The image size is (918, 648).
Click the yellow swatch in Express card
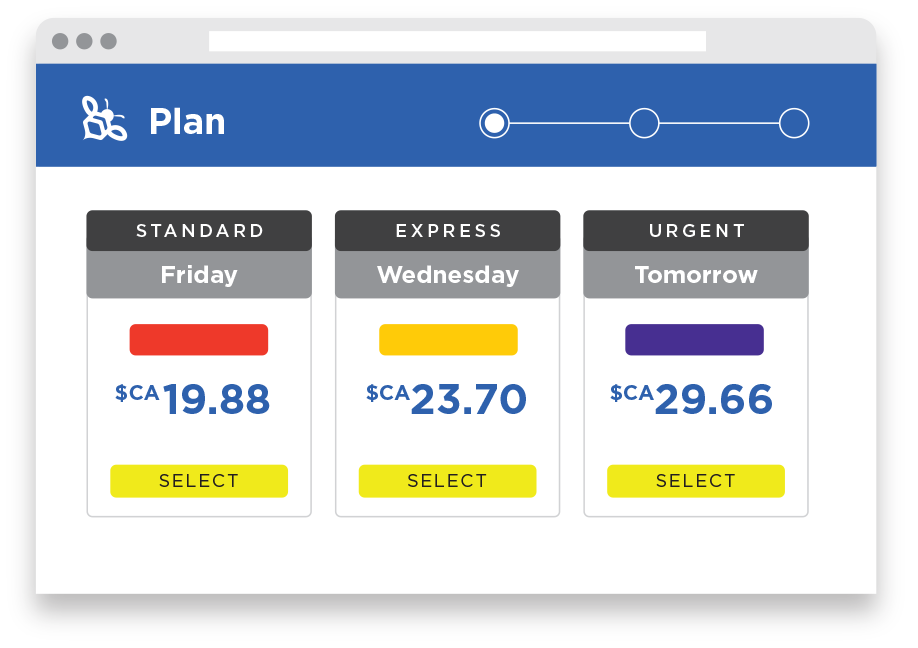click(448, 340)
